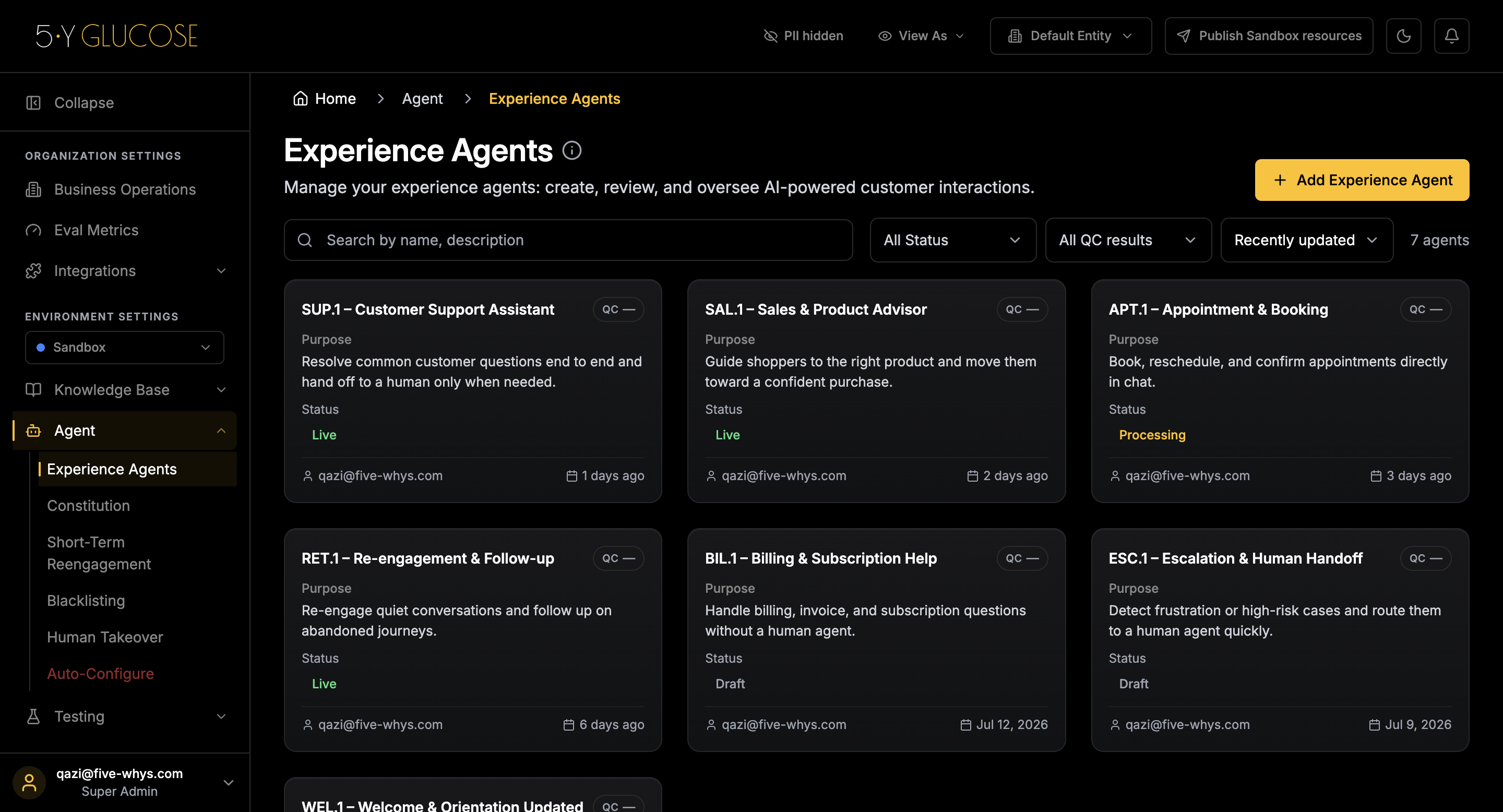Click the Integrations puzzle icon
This screenshot has width=1503, height=812.
33,271
